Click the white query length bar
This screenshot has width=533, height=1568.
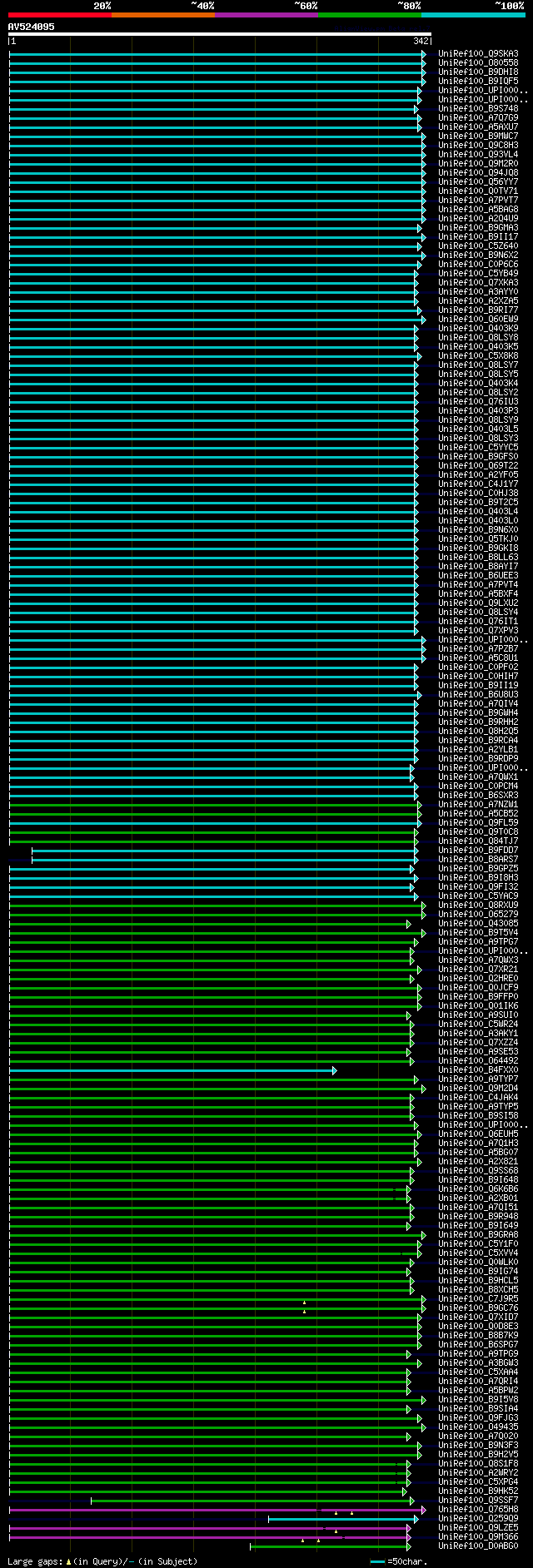(x=220, y=34)
